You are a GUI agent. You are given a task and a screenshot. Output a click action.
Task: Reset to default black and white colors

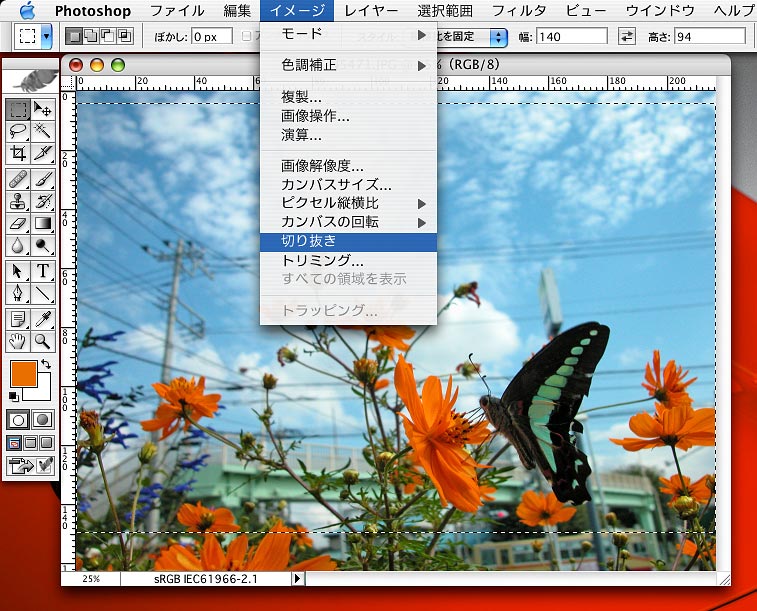click(14, 397)
